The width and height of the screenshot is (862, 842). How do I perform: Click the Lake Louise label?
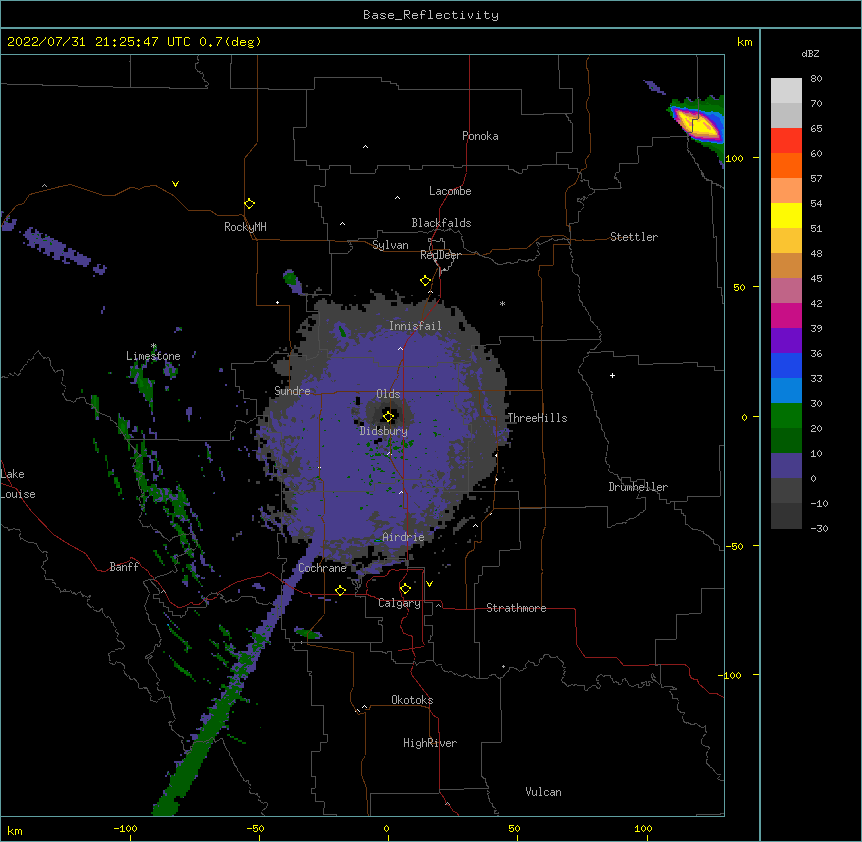click(x=18, y=484)
